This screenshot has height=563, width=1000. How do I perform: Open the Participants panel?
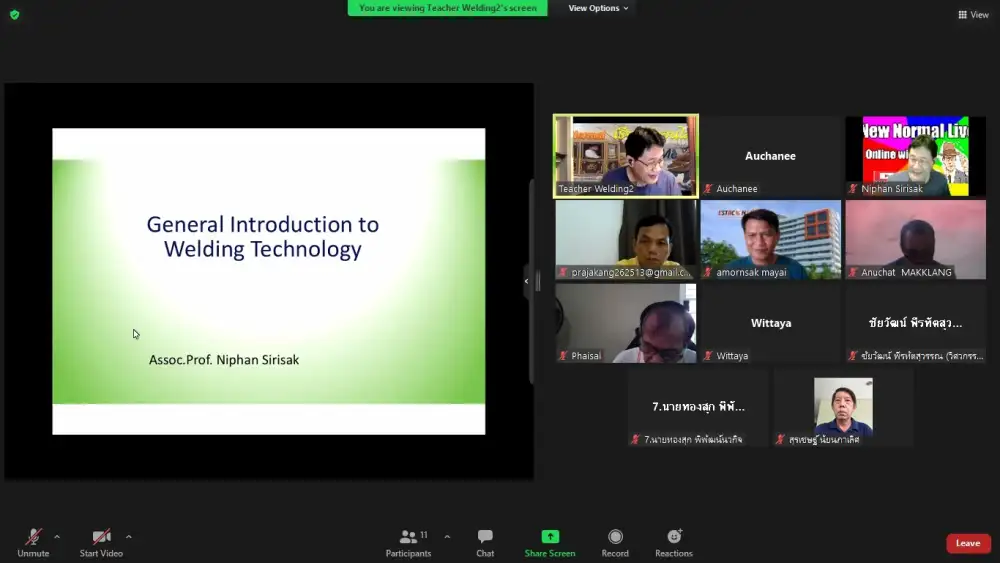(x=408, y=537)
